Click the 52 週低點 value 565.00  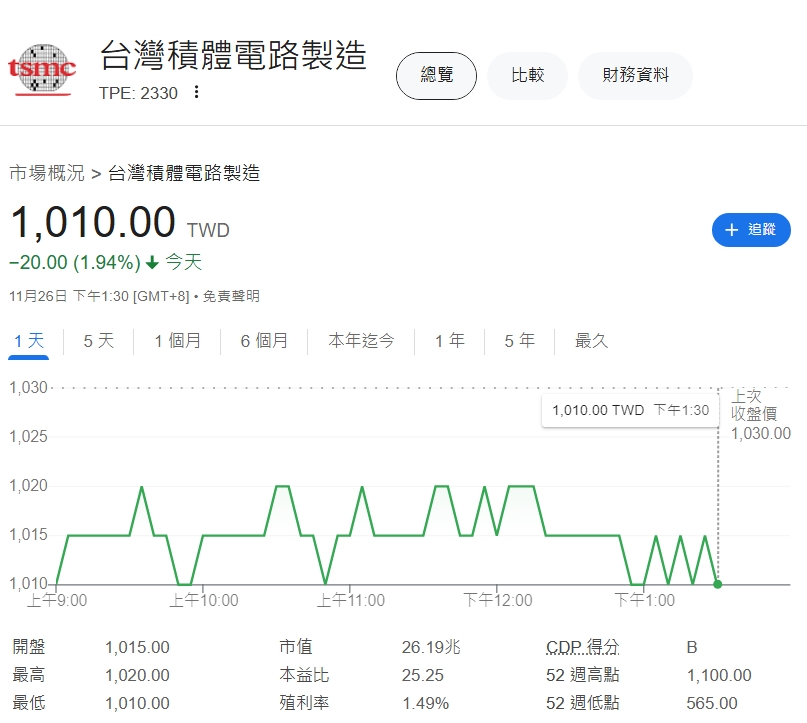712,703
